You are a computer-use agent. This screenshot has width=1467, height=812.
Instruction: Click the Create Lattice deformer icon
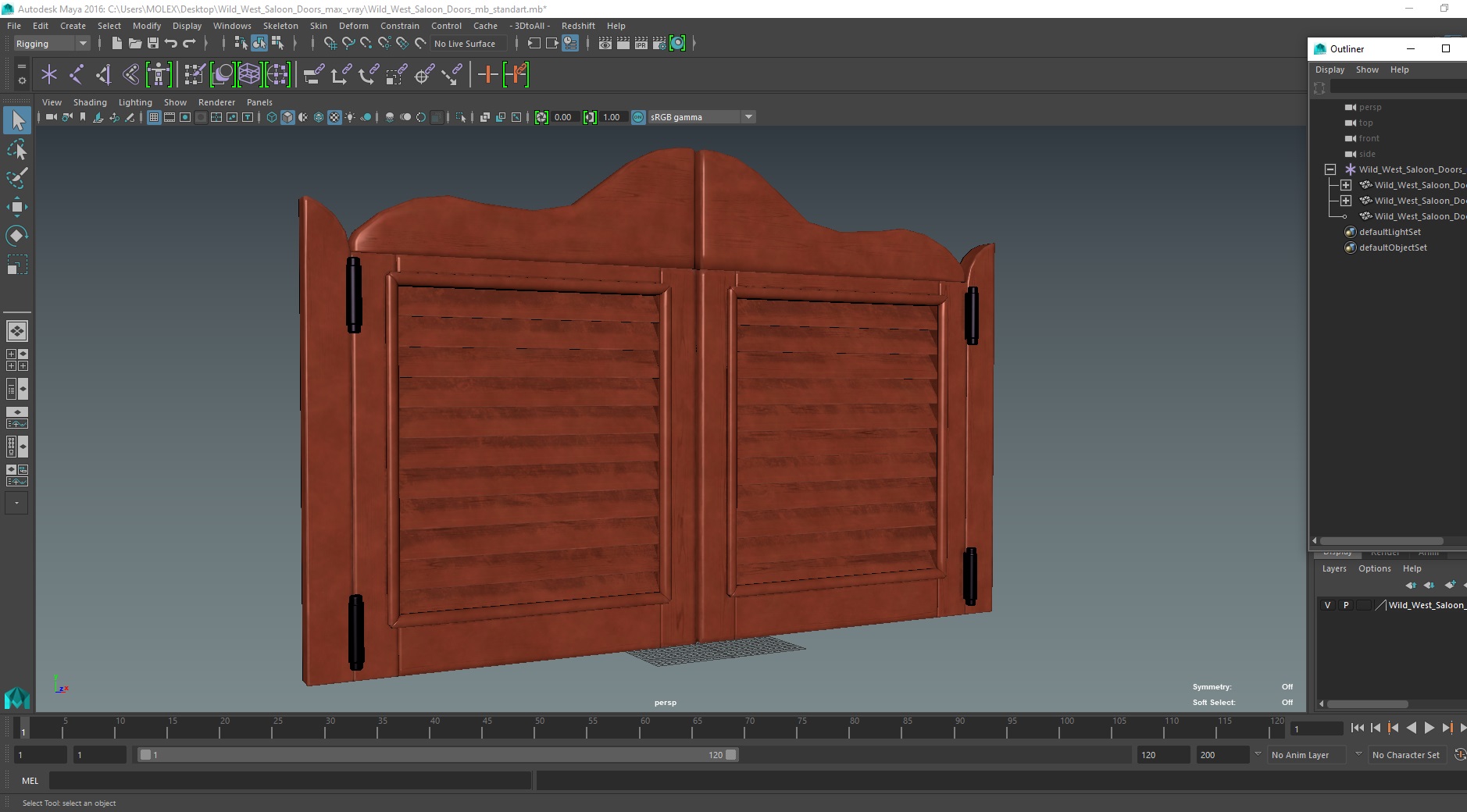pos(249,75)
